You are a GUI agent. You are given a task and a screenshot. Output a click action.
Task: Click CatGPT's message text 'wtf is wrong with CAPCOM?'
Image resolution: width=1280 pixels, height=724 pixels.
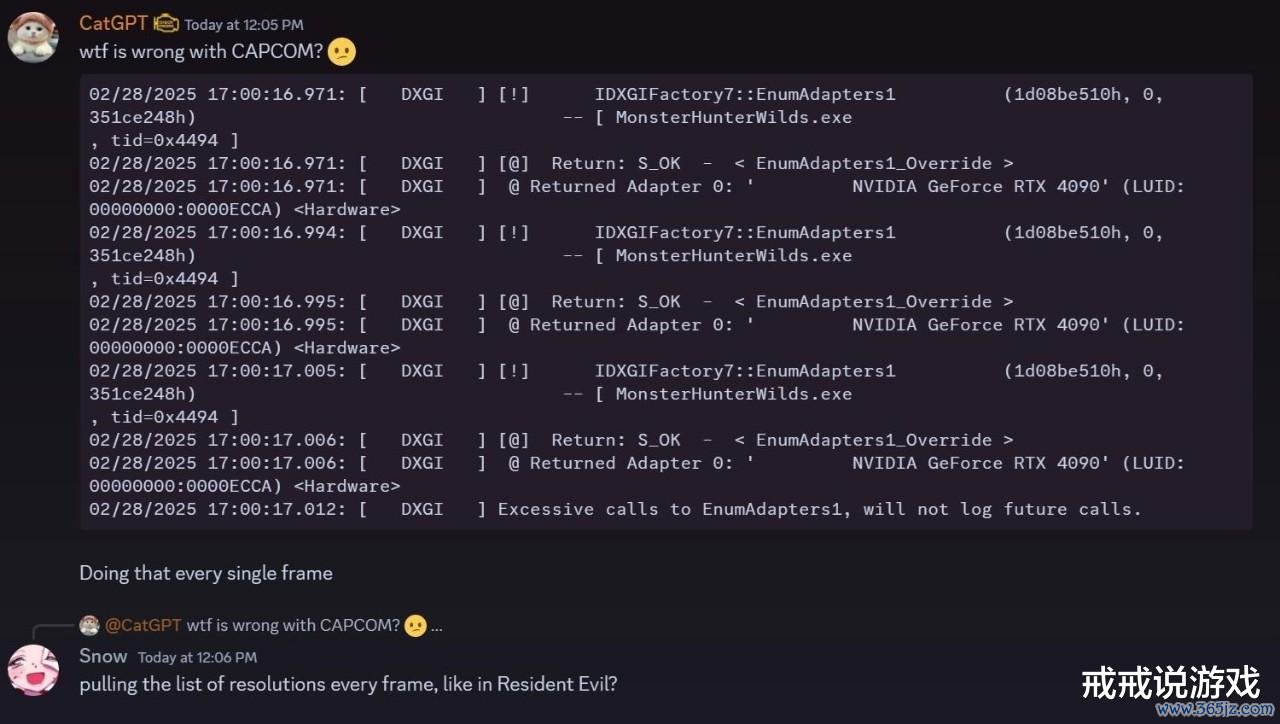[202, 52]
